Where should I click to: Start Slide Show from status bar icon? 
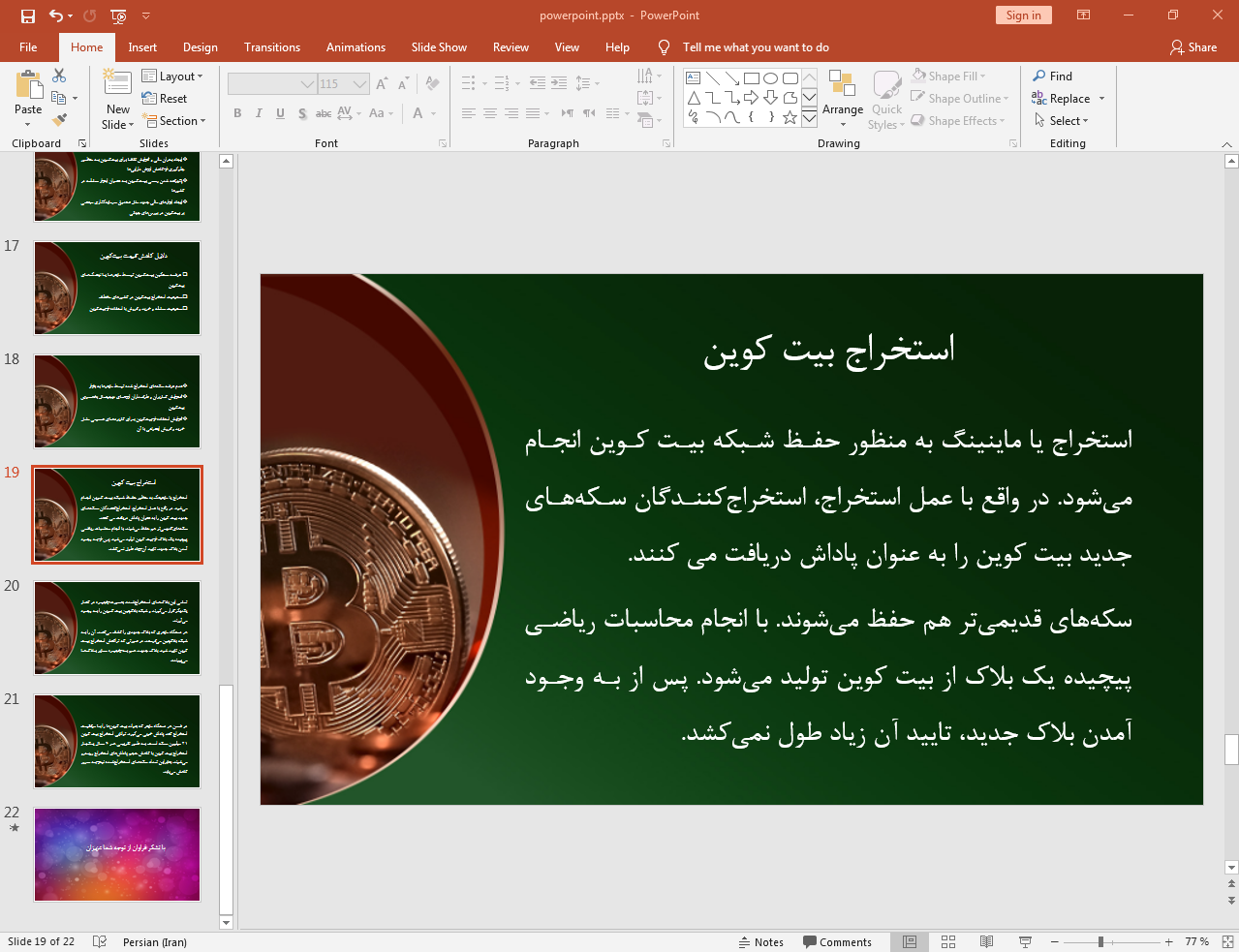click(1025, 941)
